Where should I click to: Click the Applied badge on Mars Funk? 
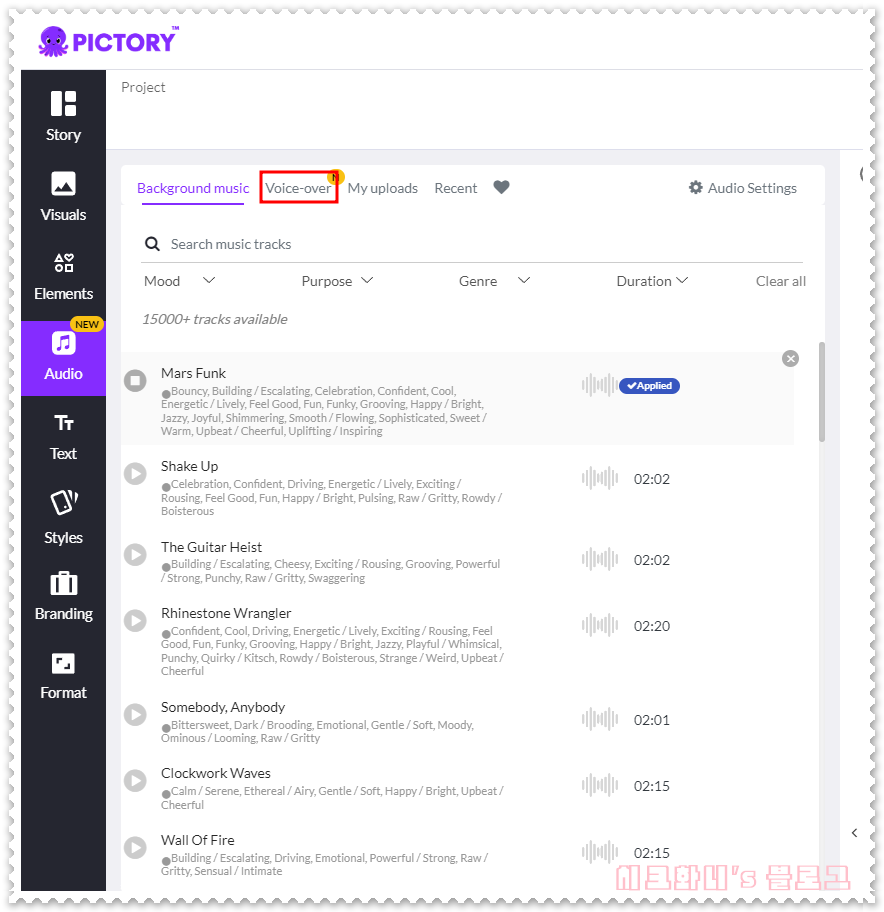[x=649, y=386]
